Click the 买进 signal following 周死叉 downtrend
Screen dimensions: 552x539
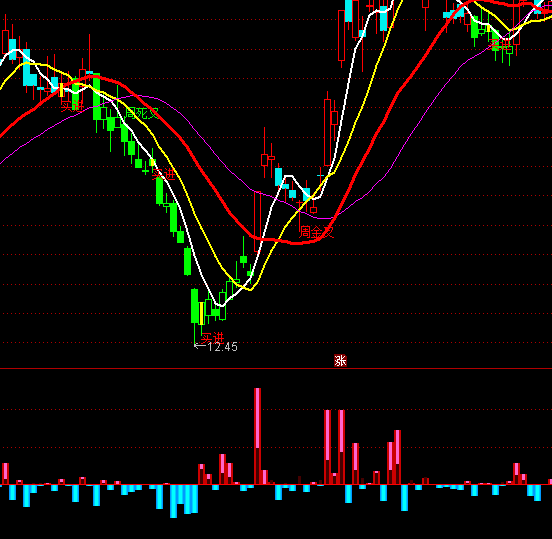[163, 174]
